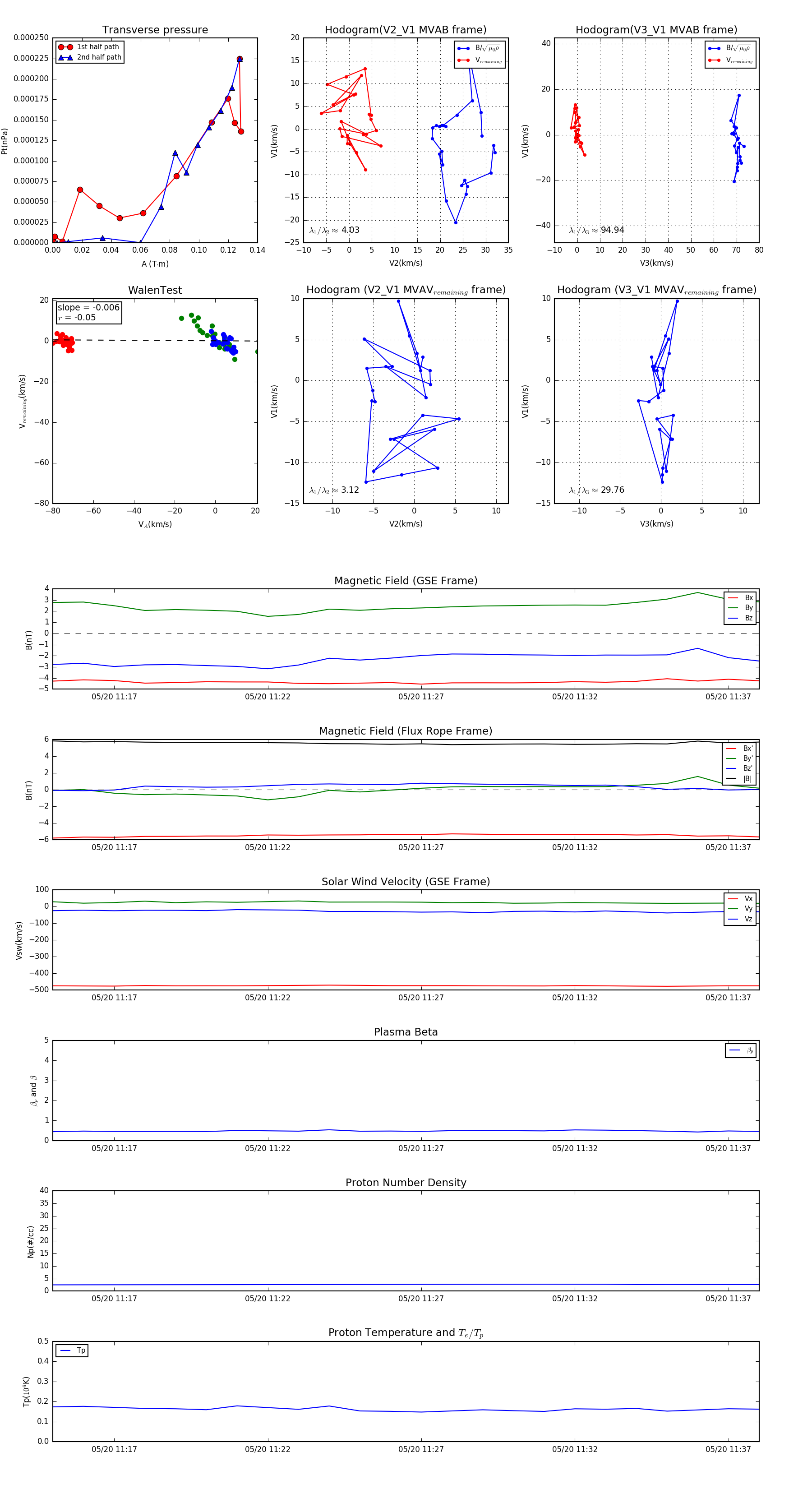Screen dimensions: 812x1489
Task: Select the By' legend entry in Flux Rope plot
Action: pyautogui.click(x=740, y=758)
